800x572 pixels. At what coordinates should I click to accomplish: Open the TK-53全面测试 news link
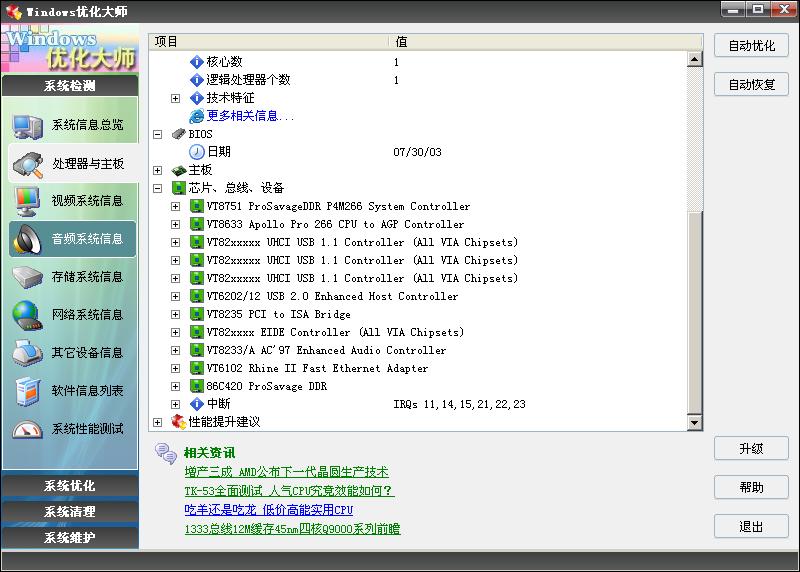click(x=289, y=490)
